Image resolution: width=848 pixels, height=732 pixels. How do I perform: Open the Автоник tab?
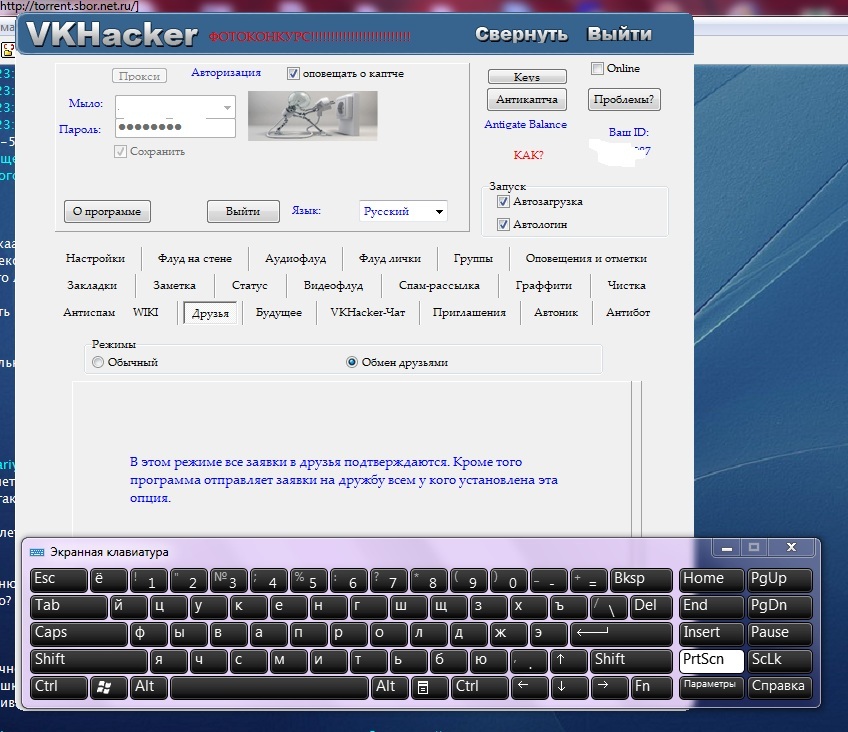coord(556,312)
